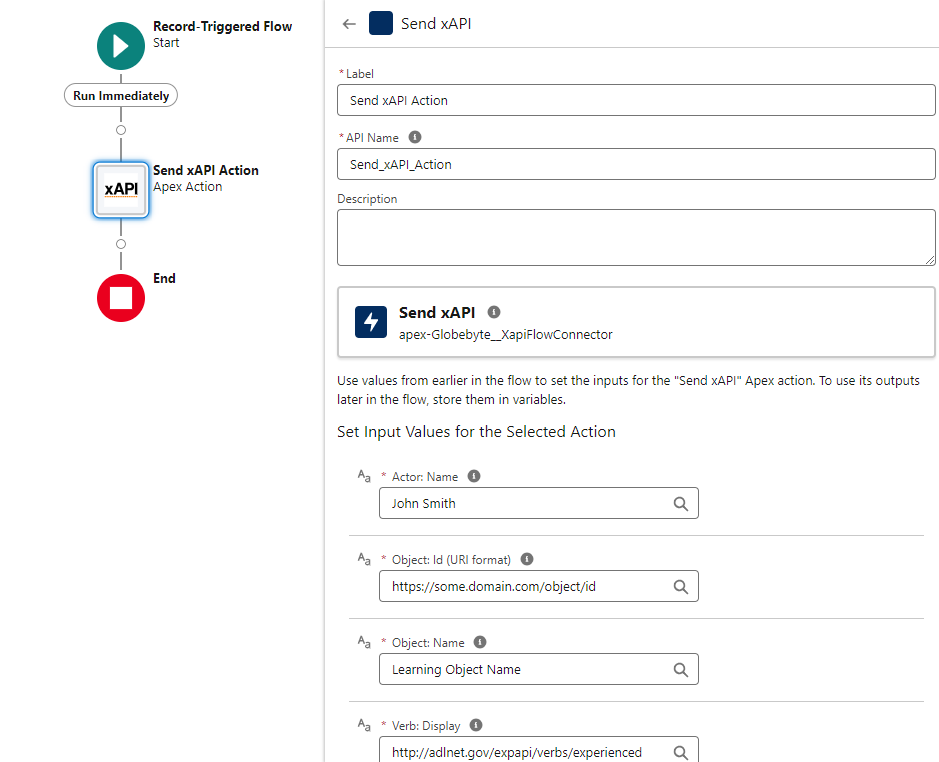Screen dimensions: 939x762
Task: Click into the API Name text field
Action: point(635,164)
